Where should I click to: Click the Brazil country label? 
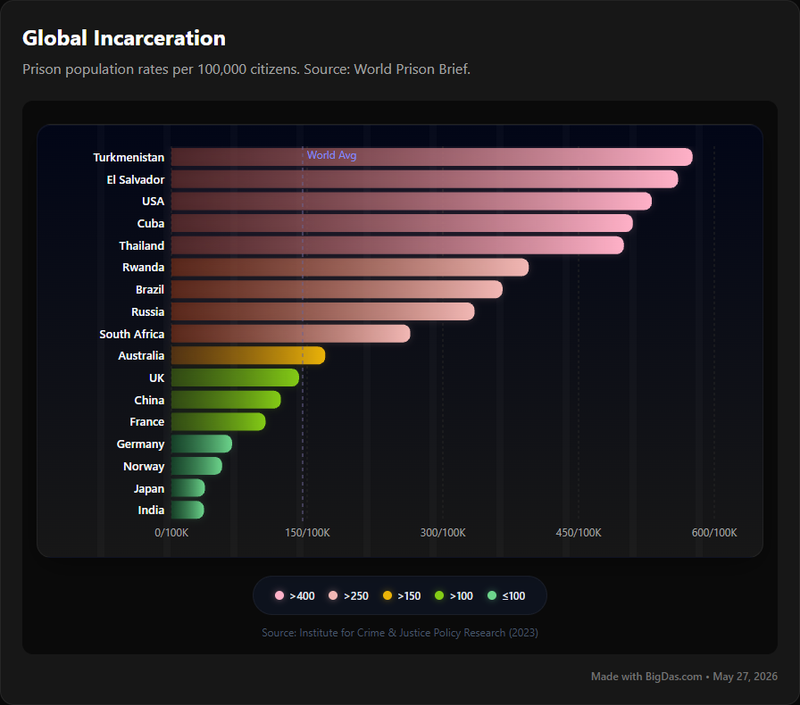click(150, 290)
